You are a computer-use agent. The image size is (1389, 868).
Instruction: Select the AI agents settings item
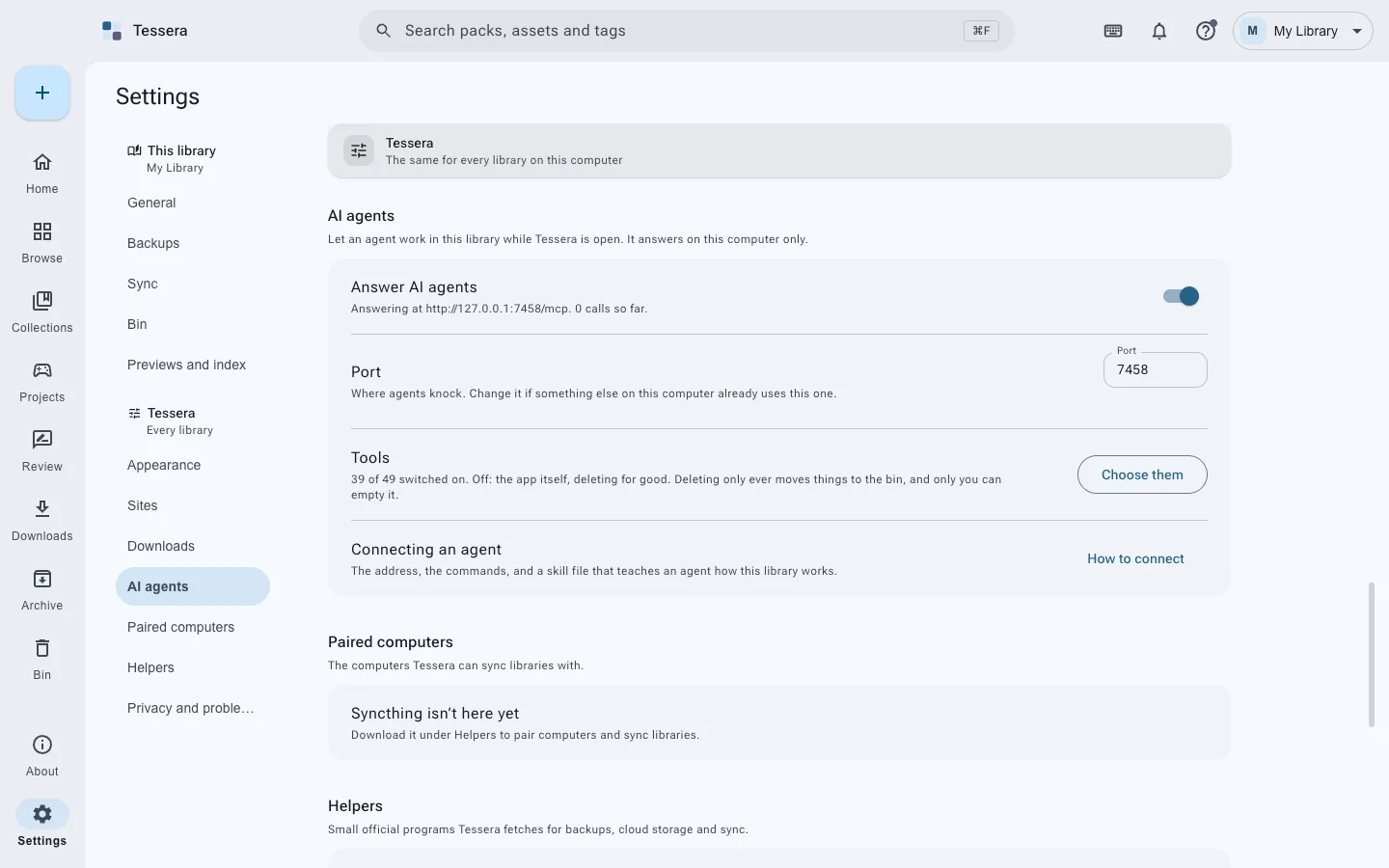tap(193, 586)
